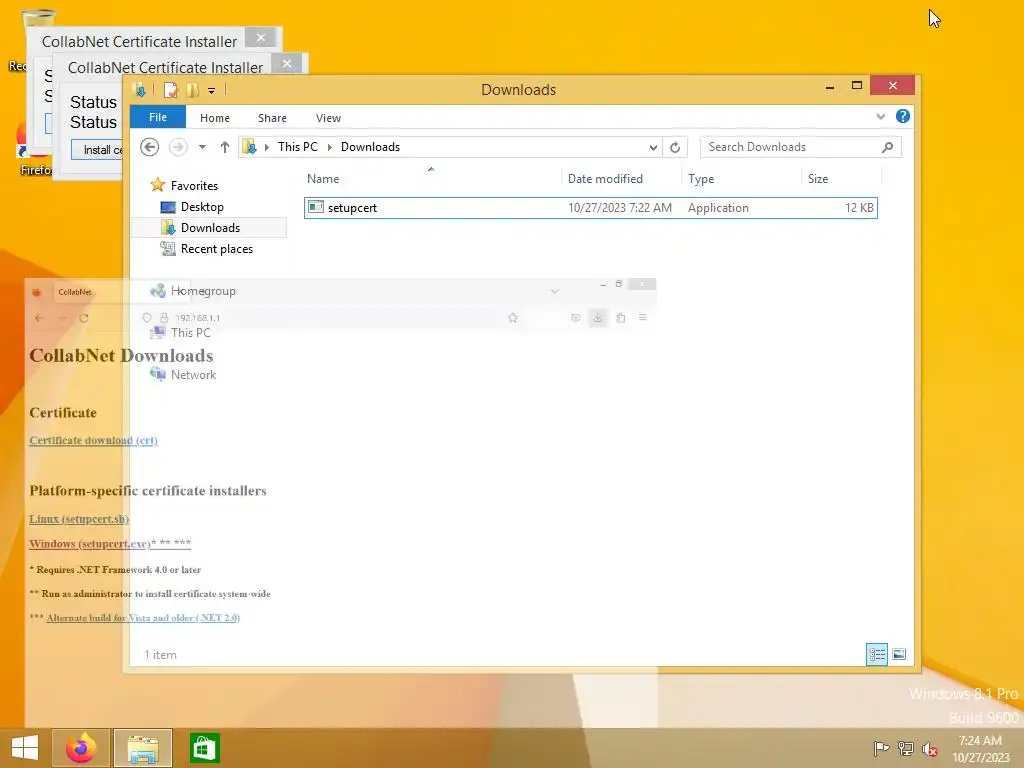This screenshot has height=768, width=1024.
Task: Open the Share ribbon tab
Action: pos(272,118)
